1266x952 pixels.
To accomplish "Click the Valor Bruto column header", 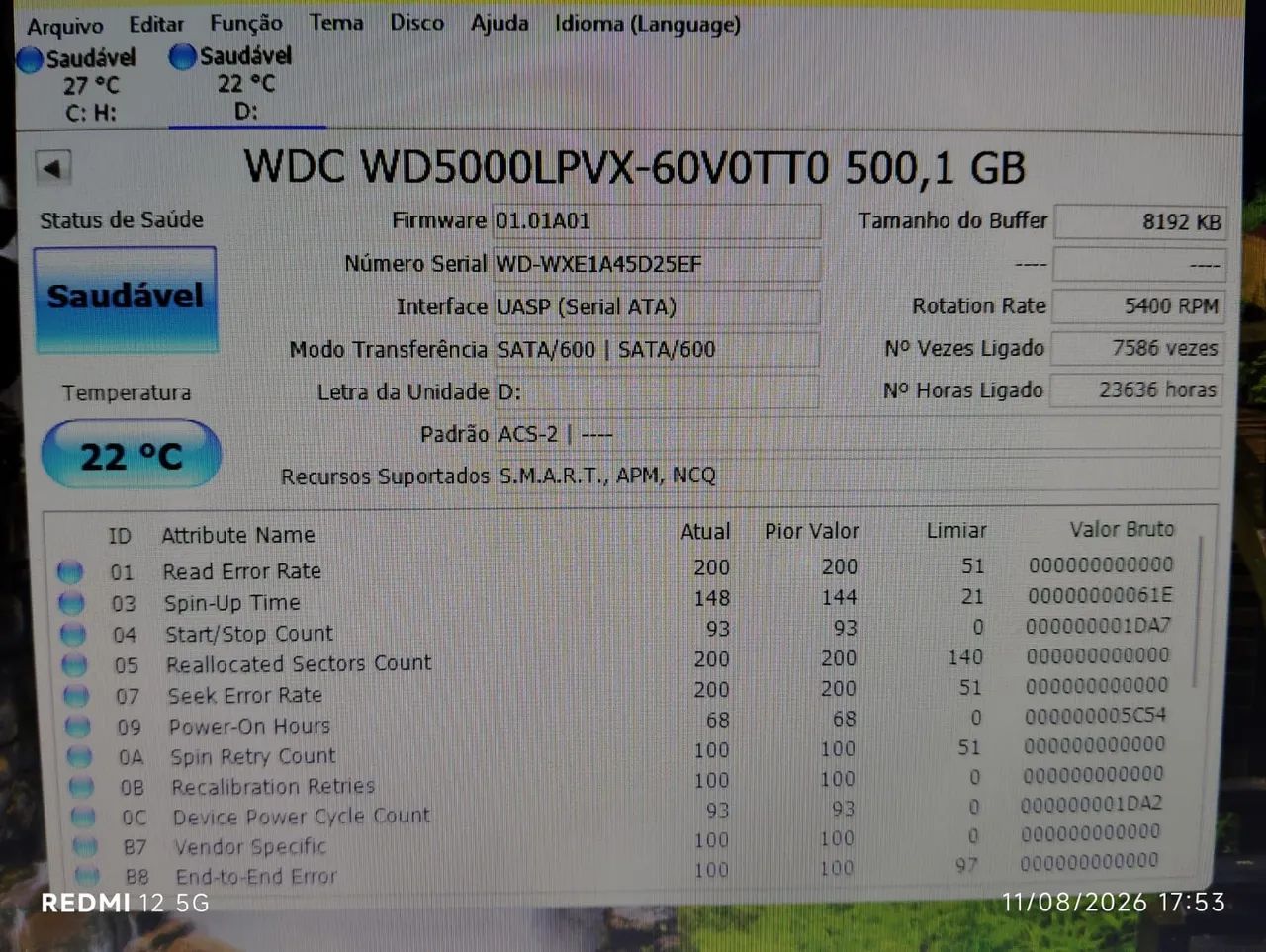I will pyautogui.click(x=1122, y=529).
